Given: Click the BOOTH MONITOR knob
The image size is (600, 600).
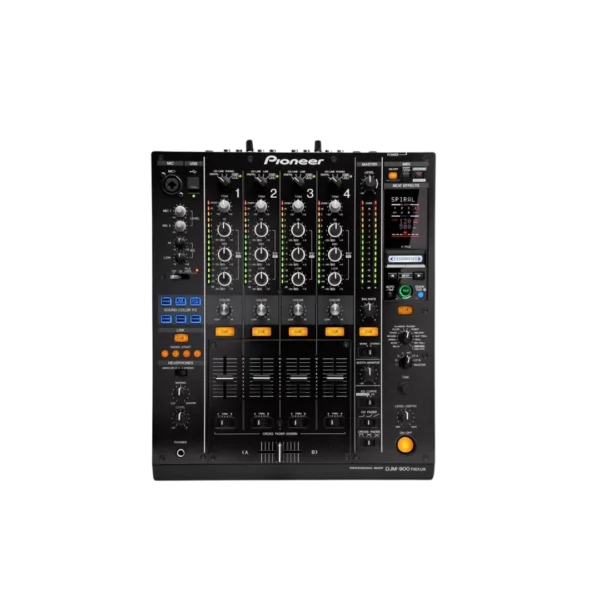Looking at the screenshot, I should (x=369, y=372).
